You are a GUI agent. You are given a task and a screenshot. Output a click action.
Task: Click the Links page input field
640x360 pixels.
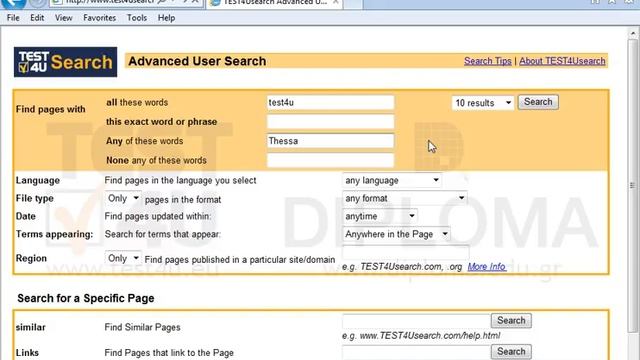416,352
